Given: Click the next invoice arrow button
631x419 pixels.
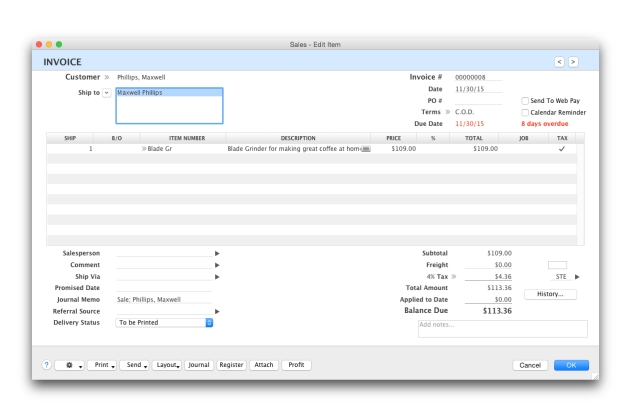Looking at the screenshot, I should coord(573,62).
